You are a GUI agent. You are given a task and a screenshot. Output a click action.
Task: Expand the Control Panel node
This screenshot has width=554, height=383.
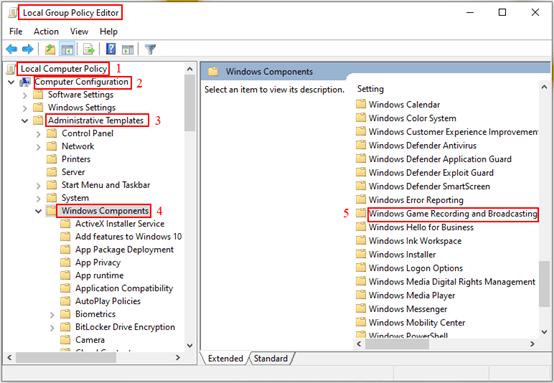pyautogui.click(x=38, y=134)
